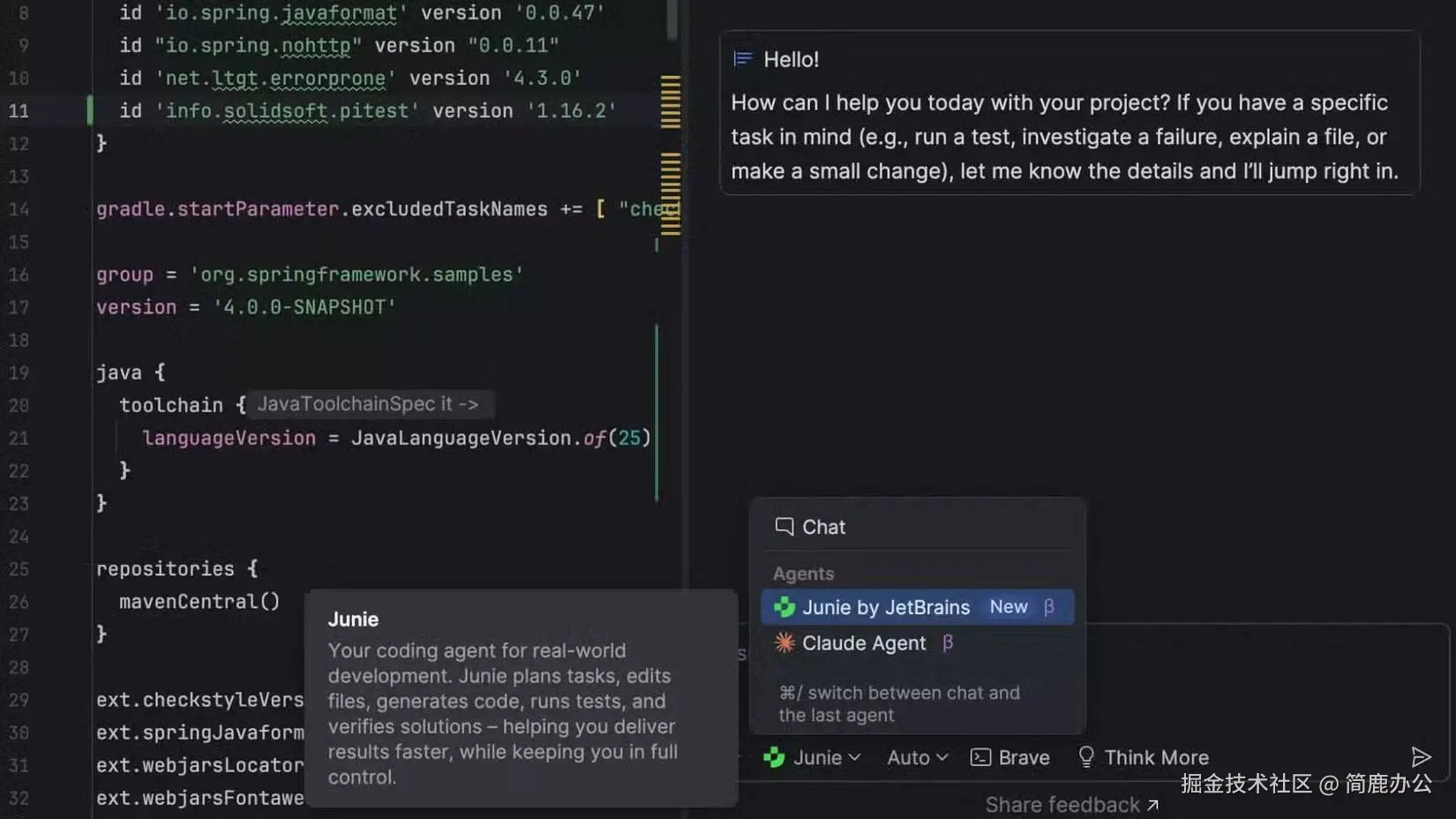Enable Brave mode
Viewport: 1456px width, 819px height.
tap(1009, 757)
